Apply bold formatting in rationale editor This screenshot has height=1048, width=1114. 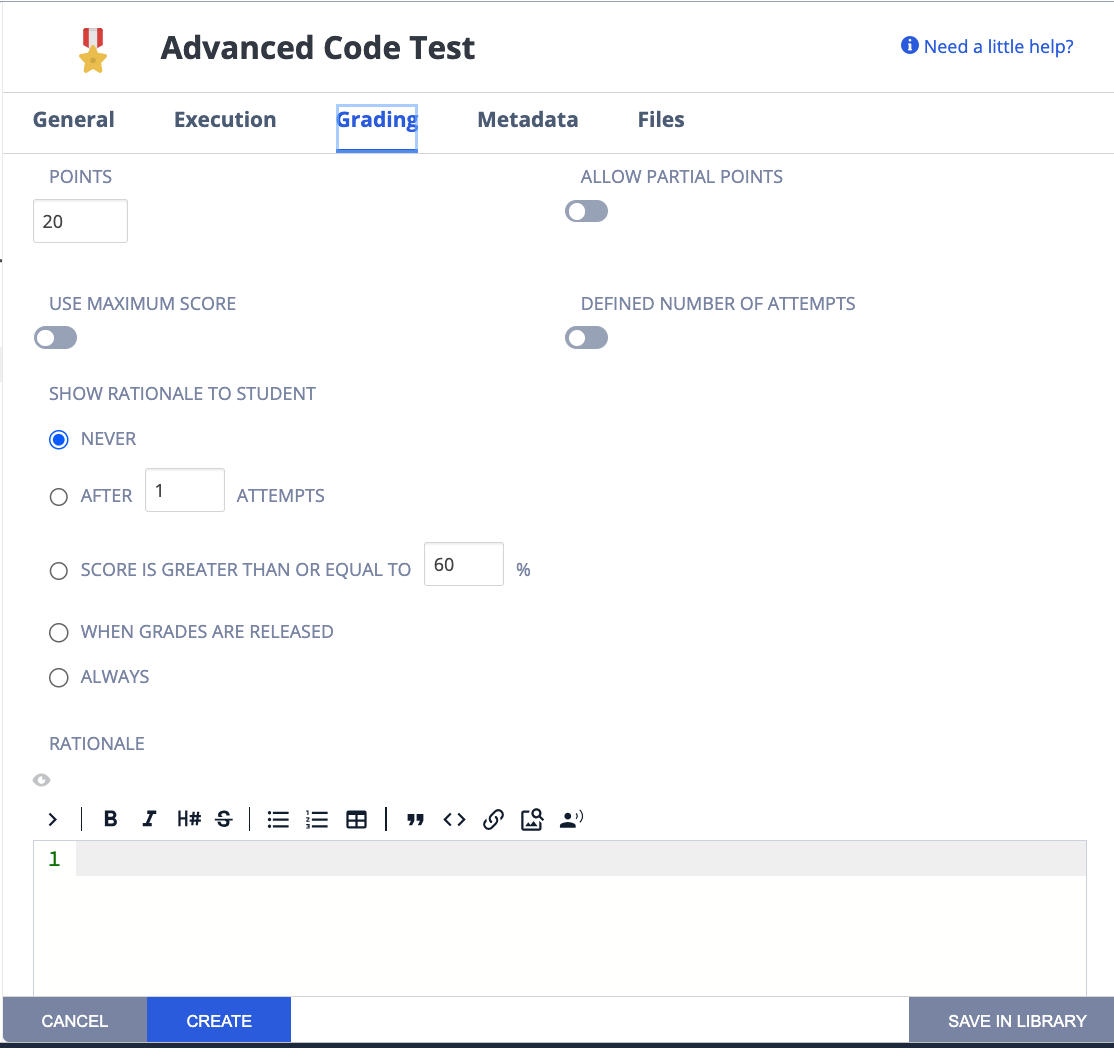(x=111, y=820)
